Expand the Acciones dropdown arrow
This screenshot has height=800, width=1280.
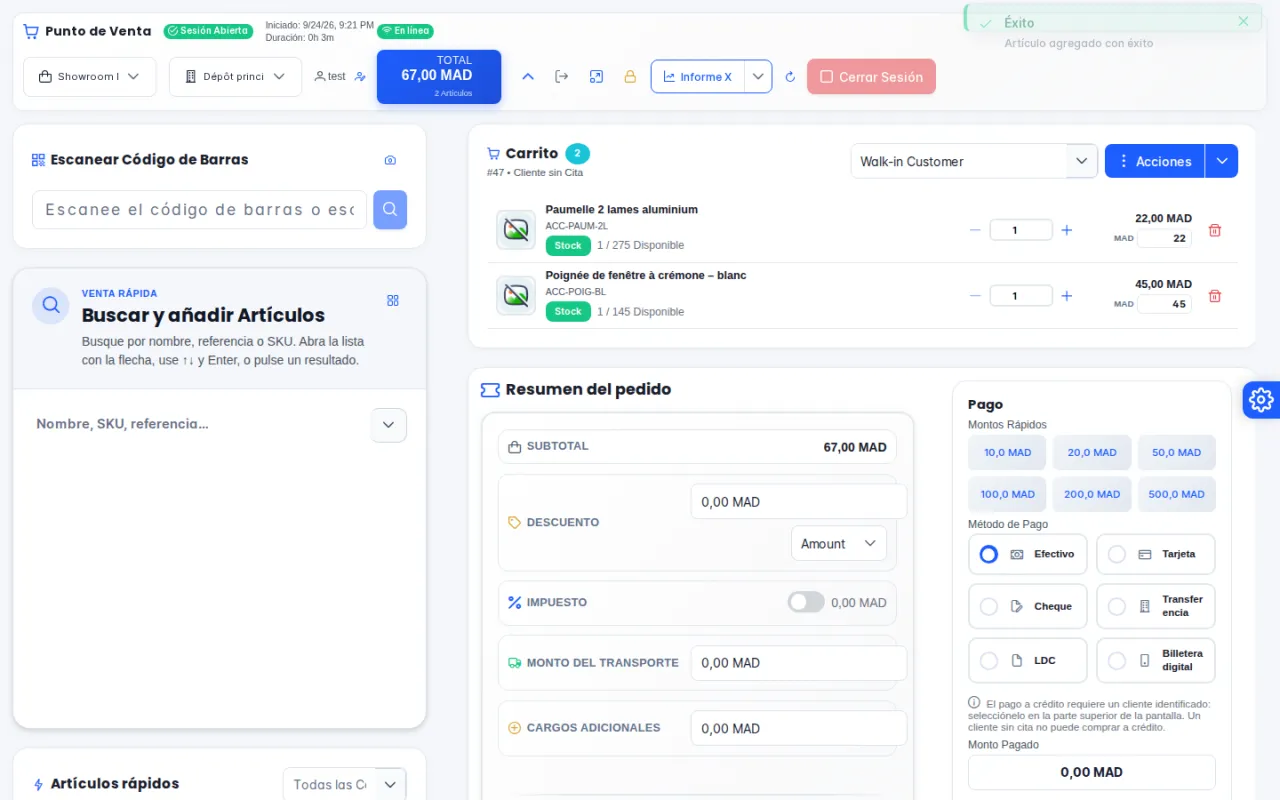tap(1221, 161)
